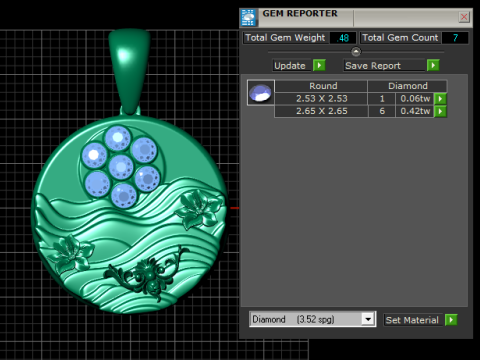Select the center gem on the pendant
The image size is (480, 360).
121,167
